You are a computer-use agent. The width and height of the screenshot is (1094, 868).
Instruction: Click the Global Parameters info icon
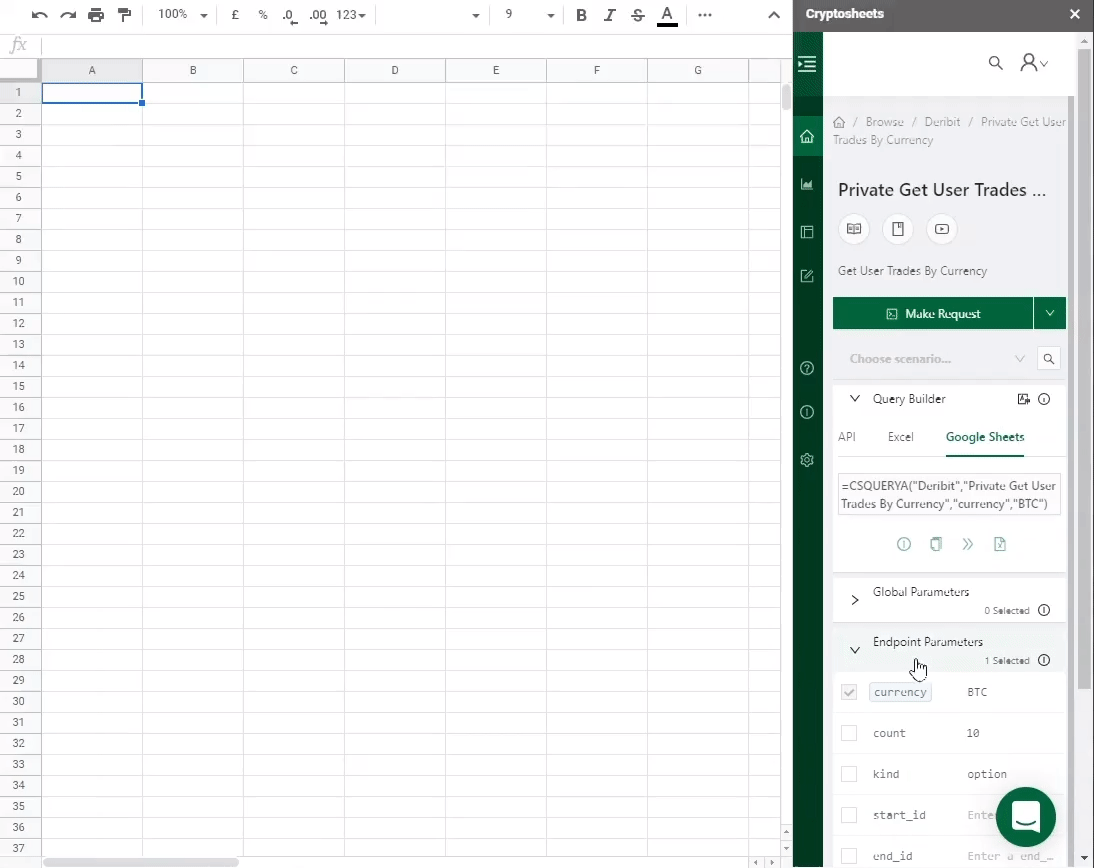(x=1044, y=610)
